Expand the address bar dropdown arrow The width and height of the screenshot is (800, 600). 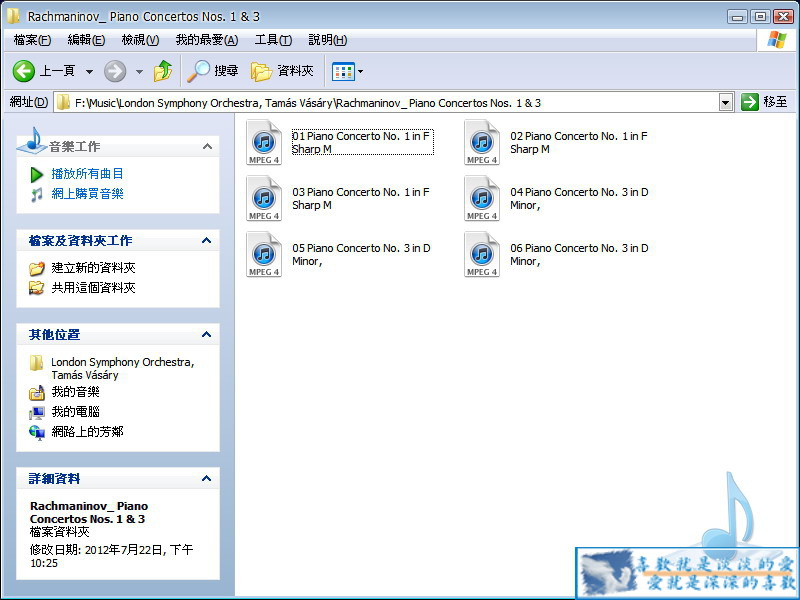tap(726, 103)
